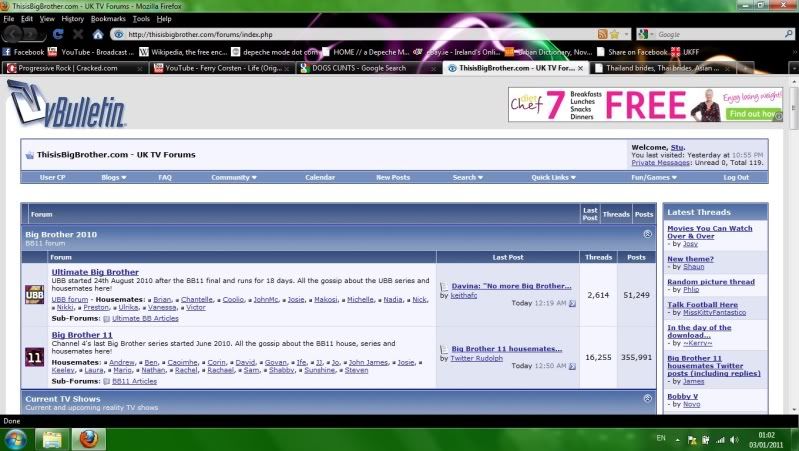Stop loading with the X toolbar icon
Viewport: 799px width, 451px height.
pyautogui.click(x=78, y=34)
